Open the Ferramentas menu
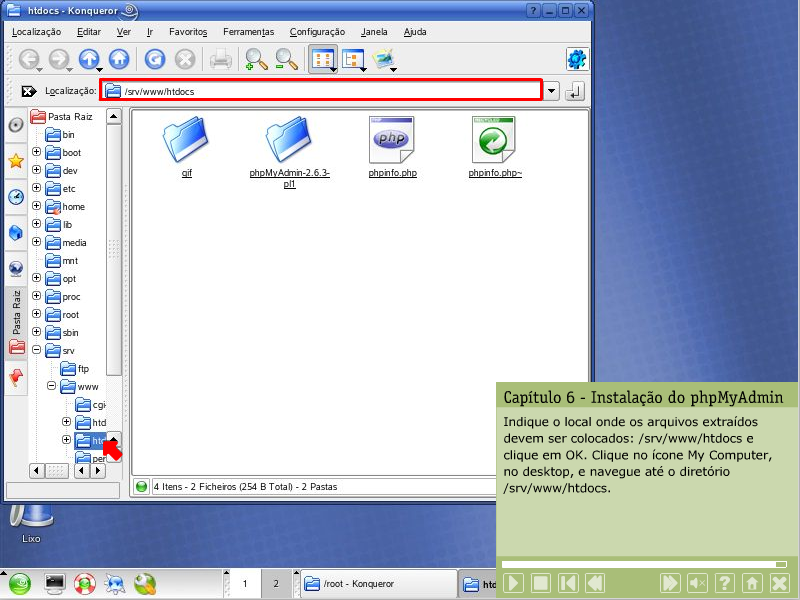This screenshot has width=800, height=600. click(248, 32)
